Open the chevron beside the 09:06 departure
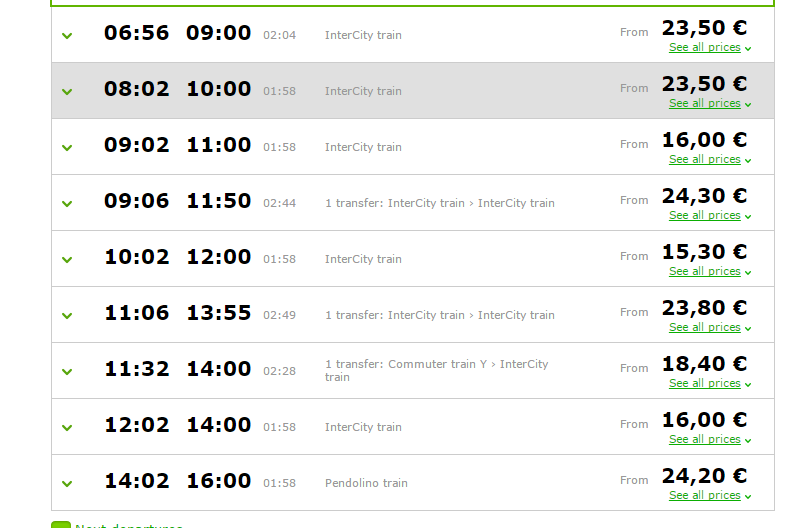This screenshot has width=785, height=528. (67, 204)
